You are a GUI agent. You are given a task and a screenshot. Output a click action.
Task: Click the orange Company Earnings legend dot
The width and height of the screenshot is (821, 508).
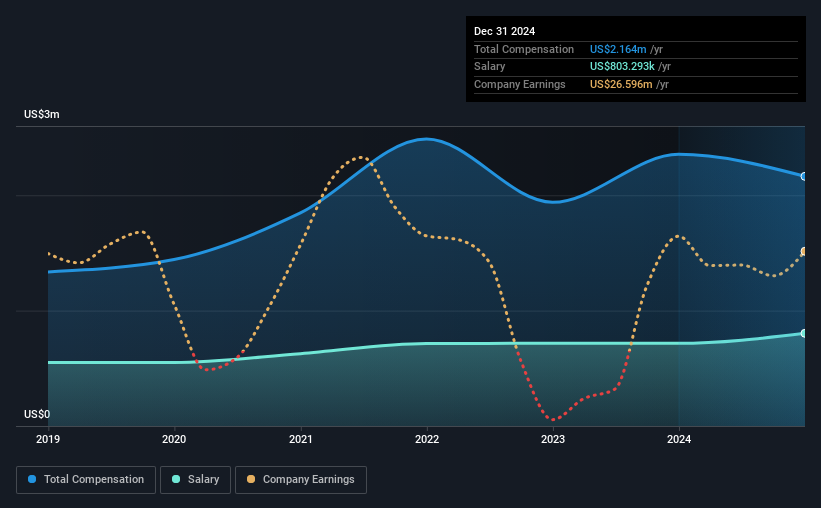(x=251, y=479)
